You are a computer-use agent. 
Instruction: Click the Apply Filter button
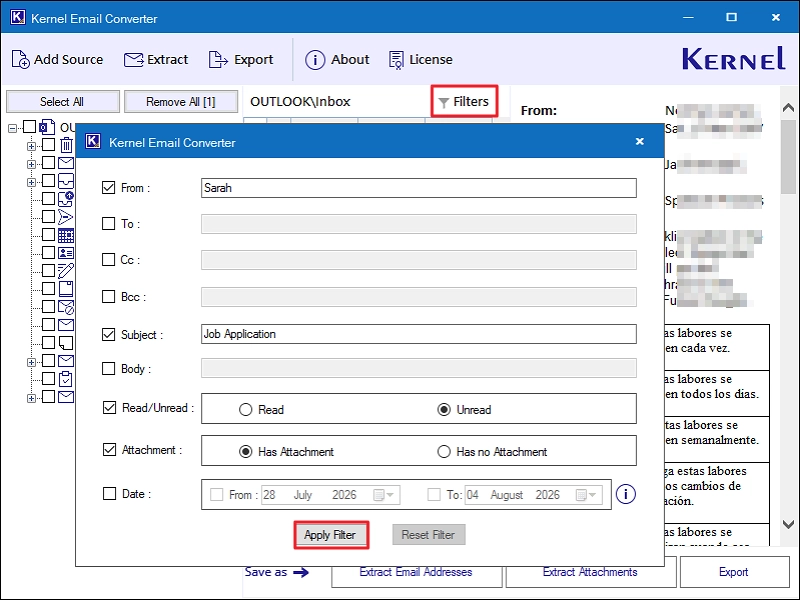[x=331, y=535]
